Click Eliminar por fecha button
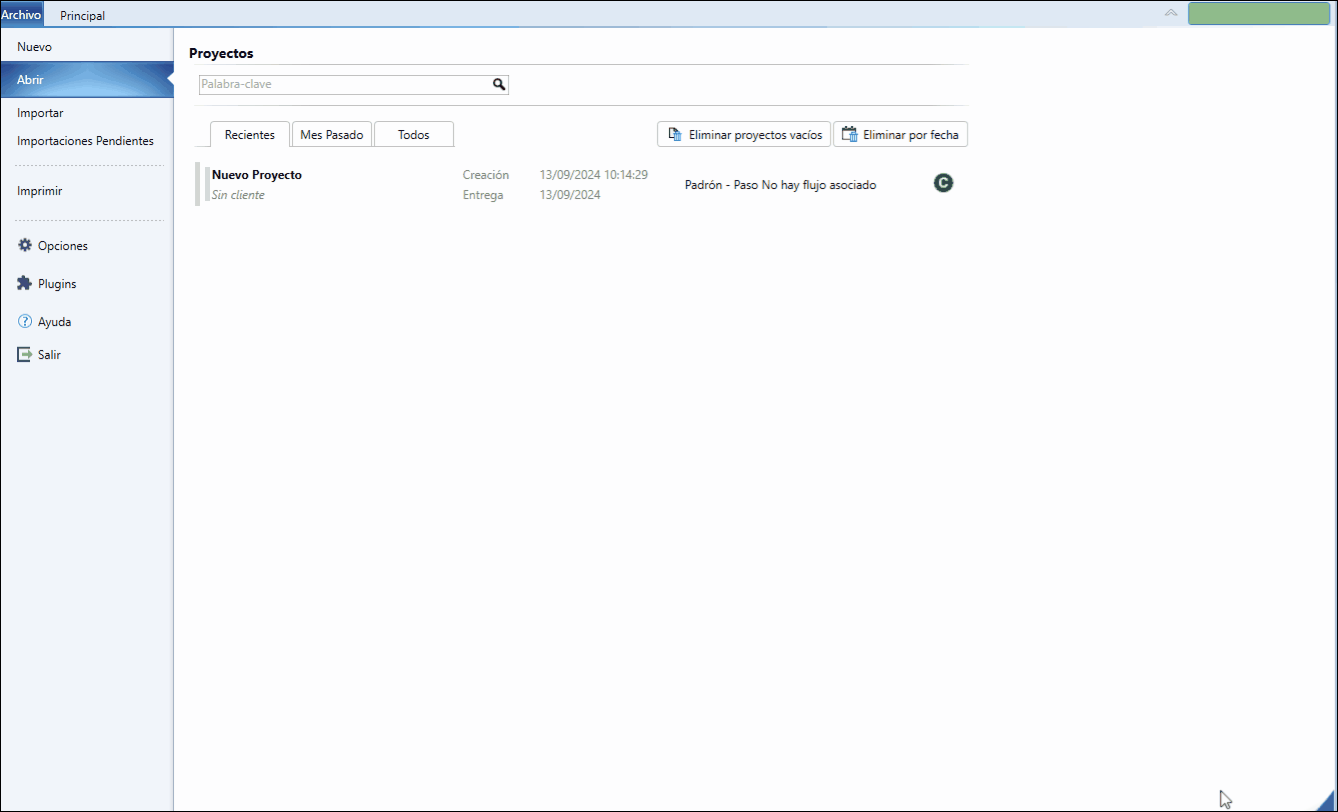Image resolution: width=1338 pixels, height=812 pixels. [900, 134]
